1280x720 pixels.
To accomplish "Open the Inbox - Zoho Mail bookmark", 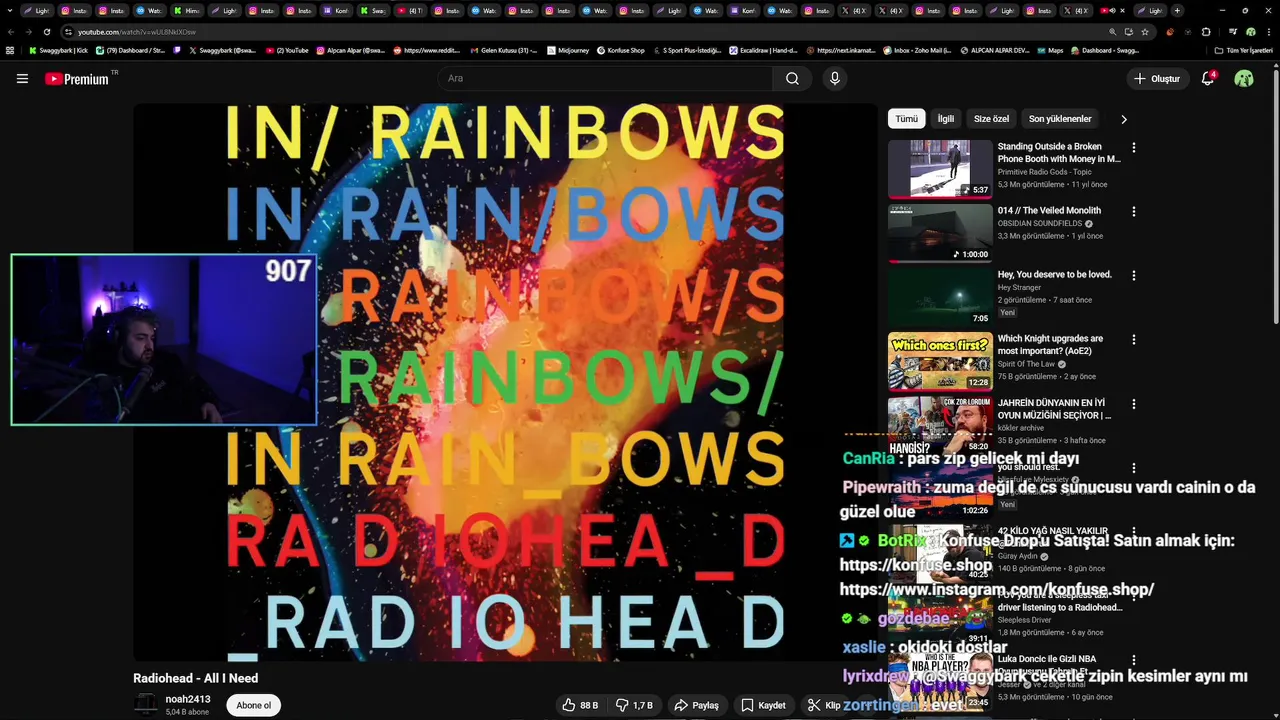I will [917, 50].
